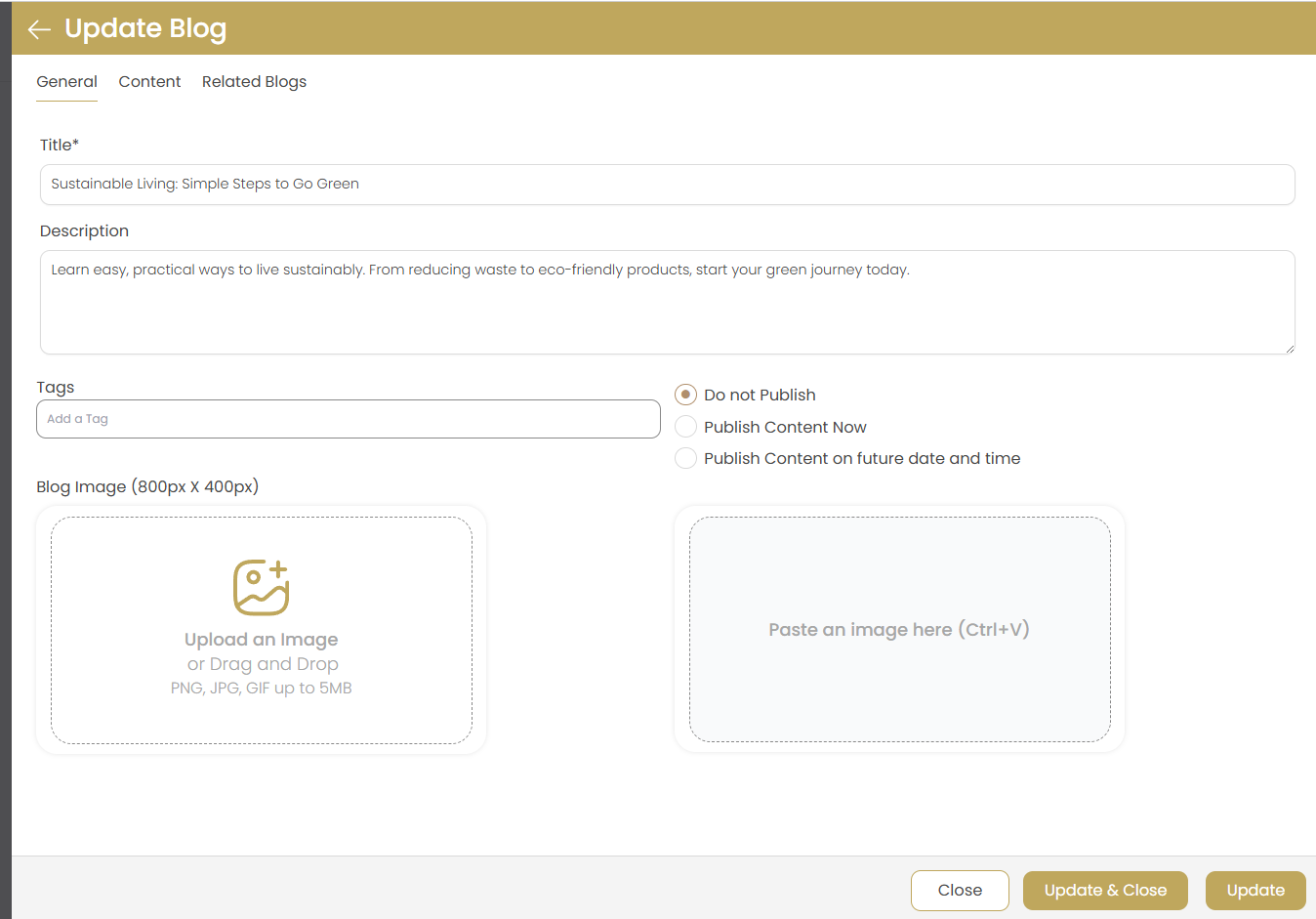Return to the General tab
Image resolution: width=1316 pixels, height=919 pixels.
point(66,82)
